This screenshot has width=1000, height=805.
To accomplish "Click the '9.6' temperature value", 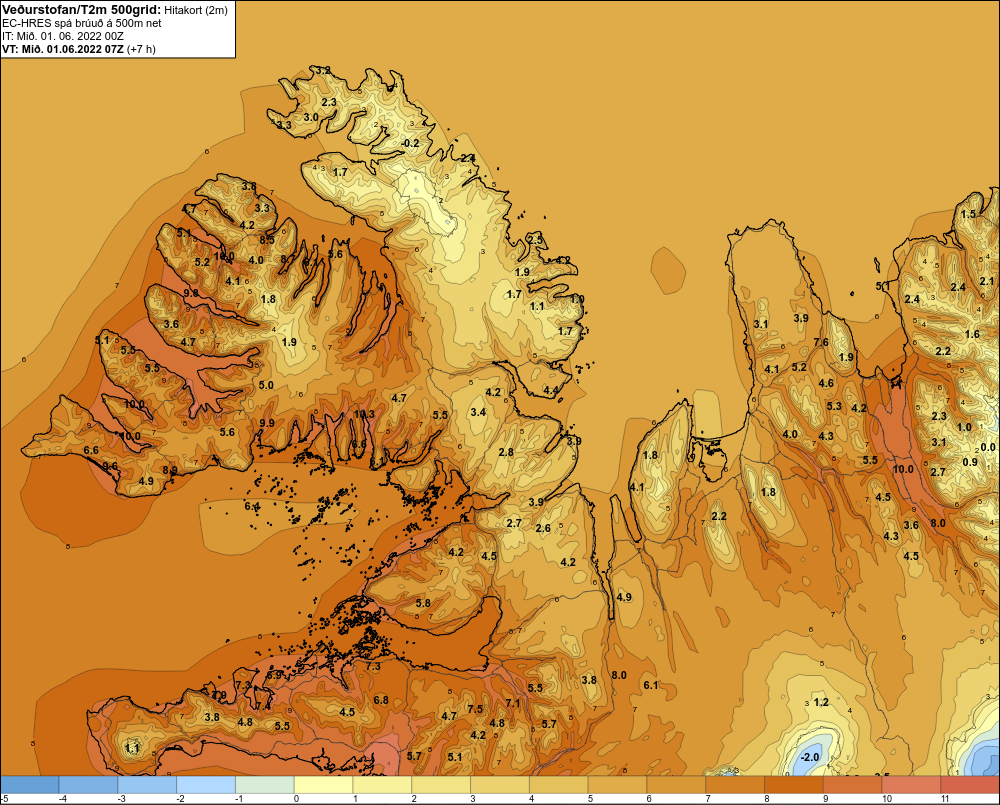I will pos(110,466).
